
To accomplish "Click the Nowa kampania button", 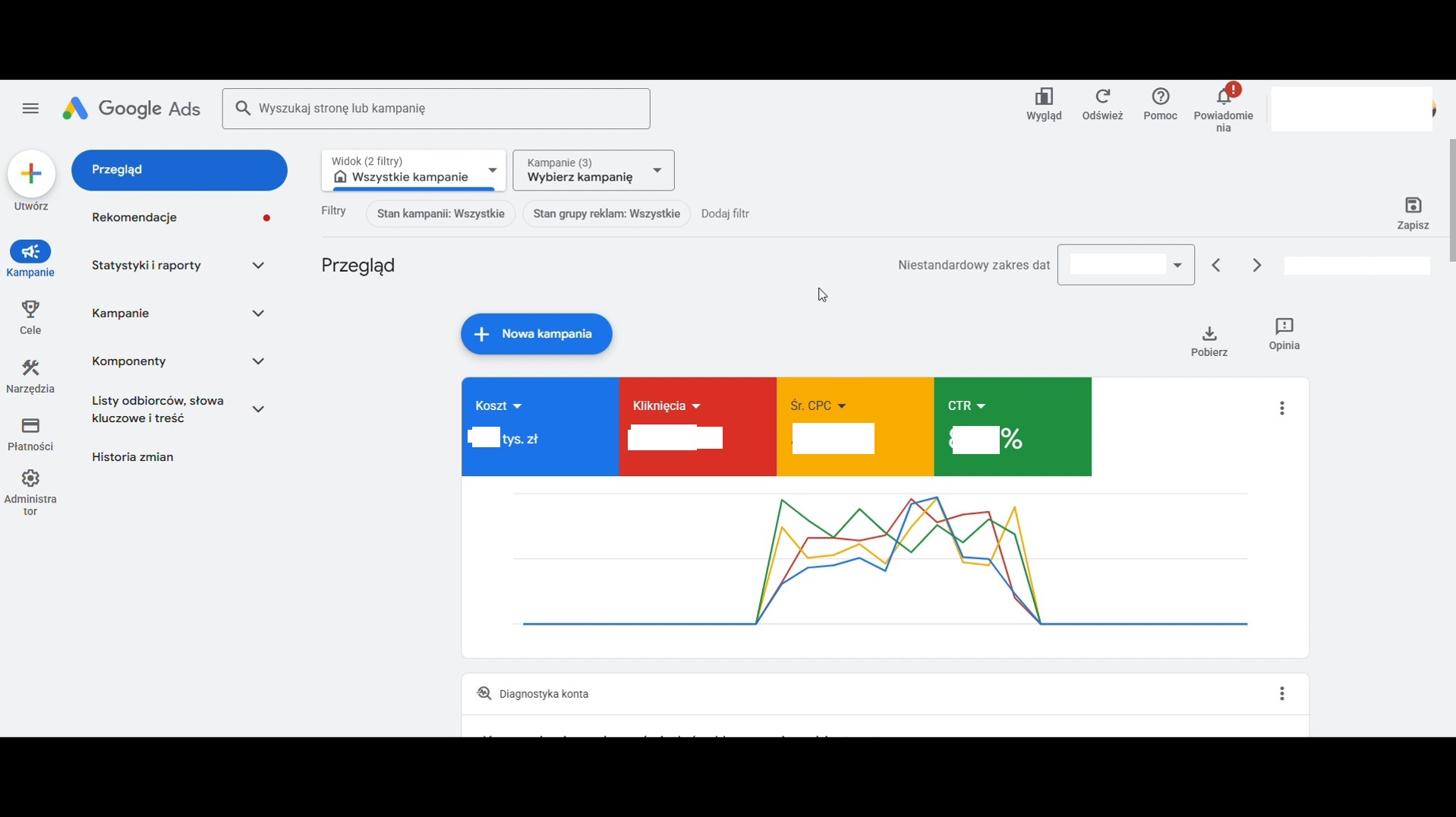I will [536, 334].
